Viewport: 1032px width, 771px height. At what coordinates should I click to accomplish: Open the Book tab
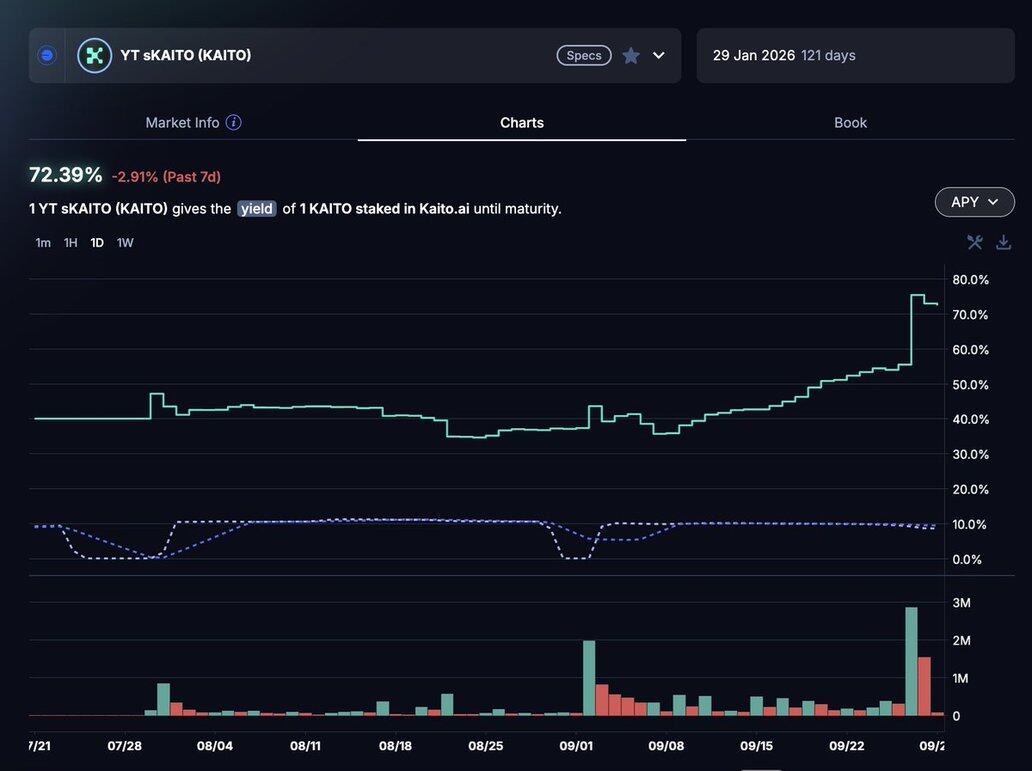(850, 123)
